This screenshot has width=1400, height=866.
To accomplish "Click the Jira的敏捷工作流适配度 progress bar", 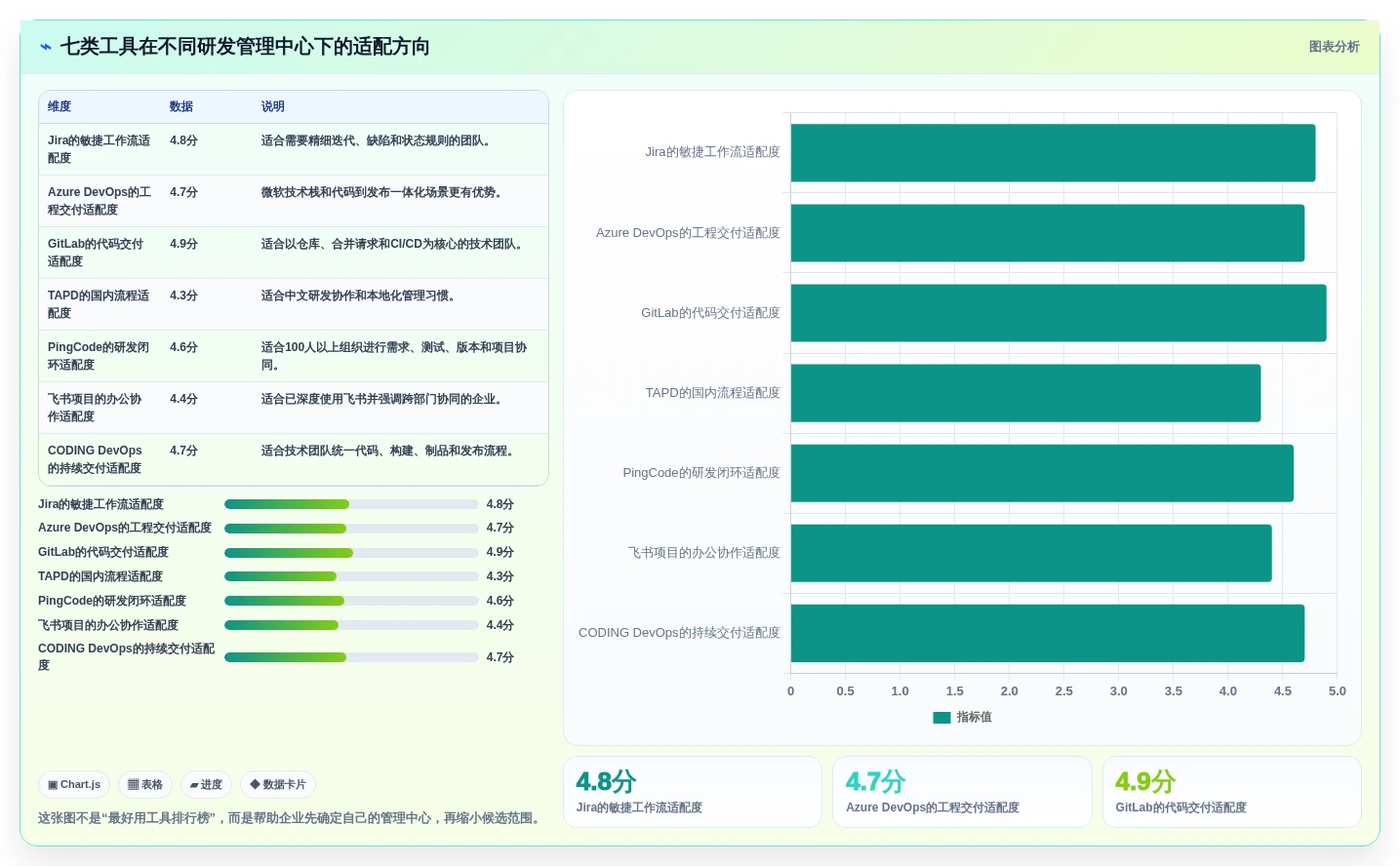I will coord(351,504).
